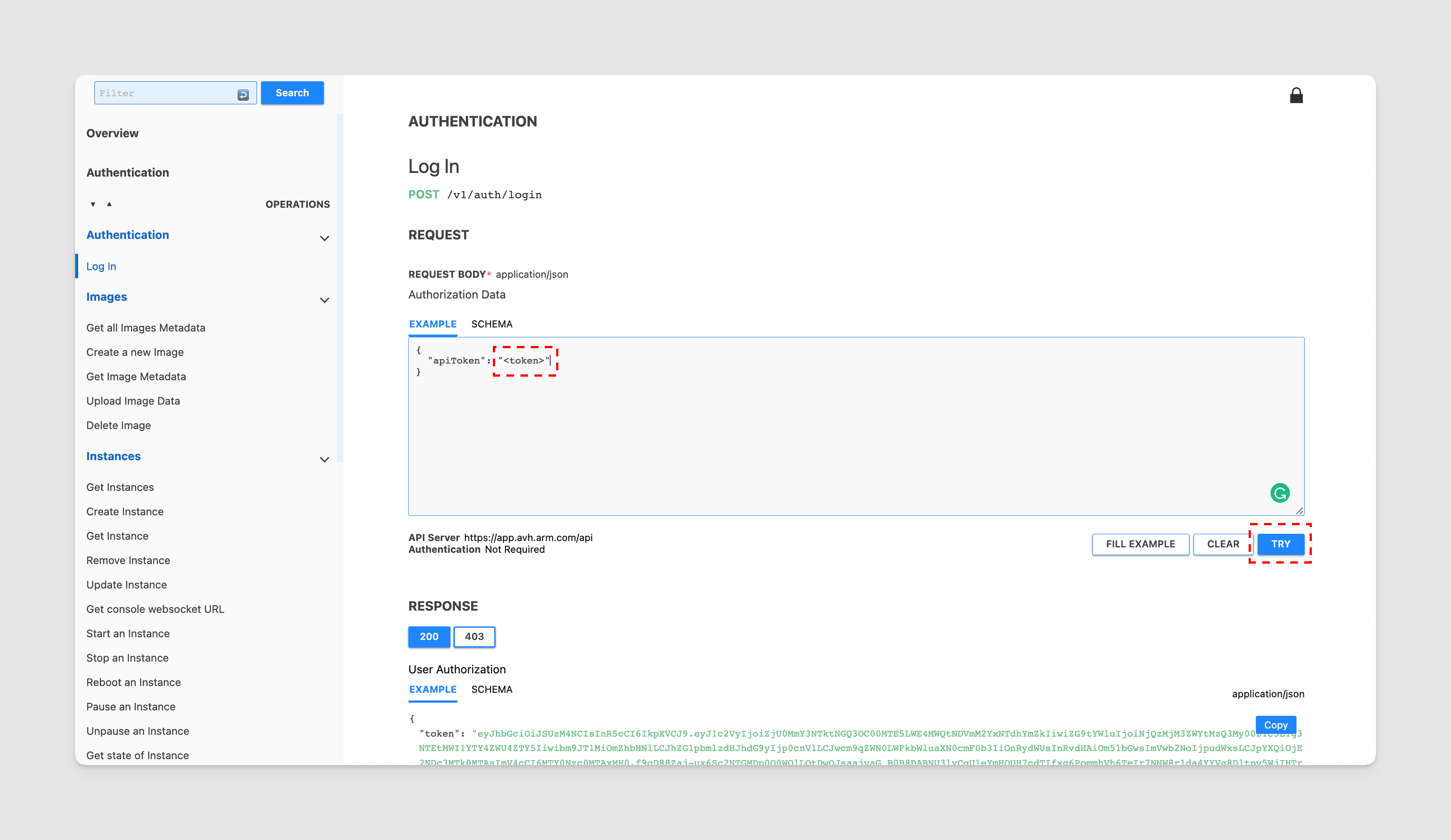Click the Search button

pyautogui.click(x=292, y=93)
